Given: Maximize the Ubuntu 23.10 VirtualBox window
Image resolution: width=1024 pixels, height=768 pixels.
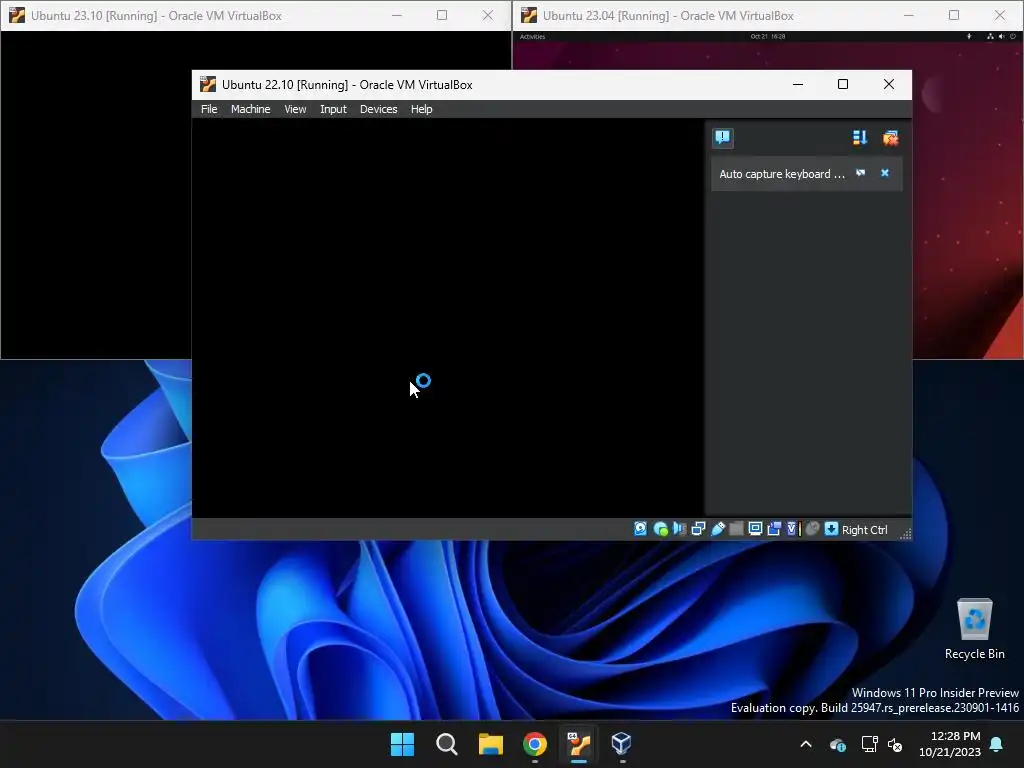Looking at the screenshot, I should pyautogui.click(x=442, y=15).
